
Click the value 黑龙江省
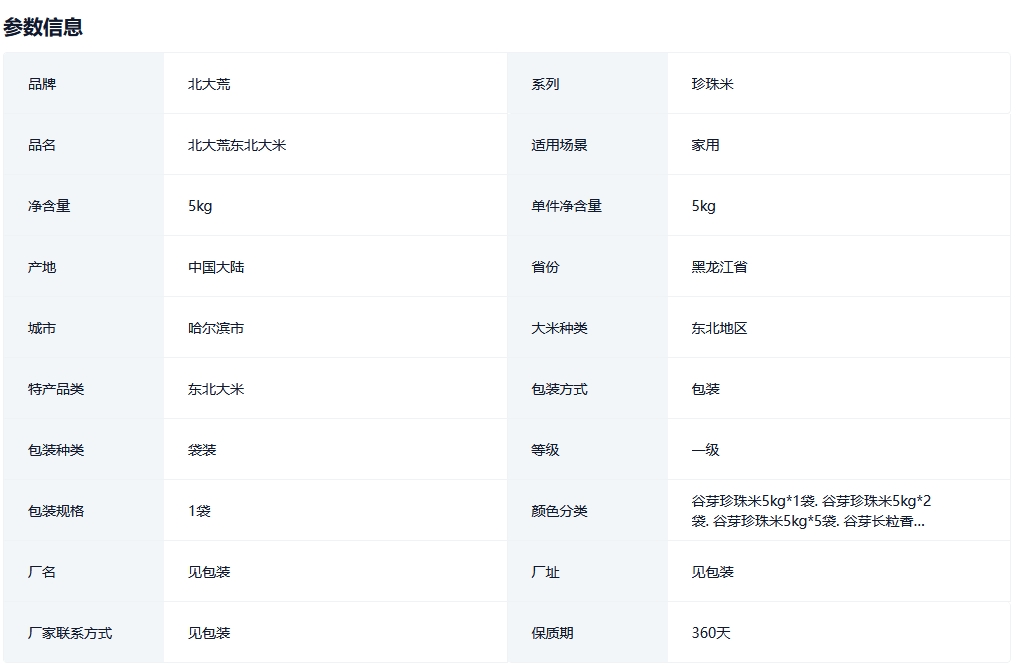click(719, 267)
